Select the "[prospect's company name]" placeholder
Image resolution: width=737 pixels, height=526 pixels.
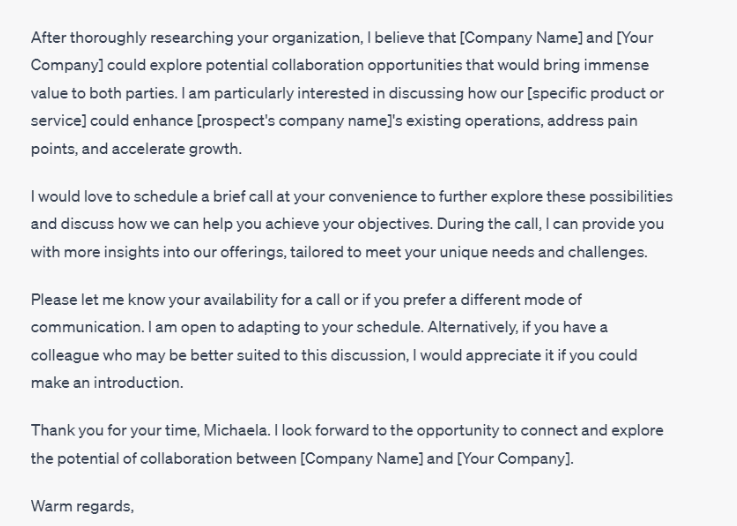(294, 121)
